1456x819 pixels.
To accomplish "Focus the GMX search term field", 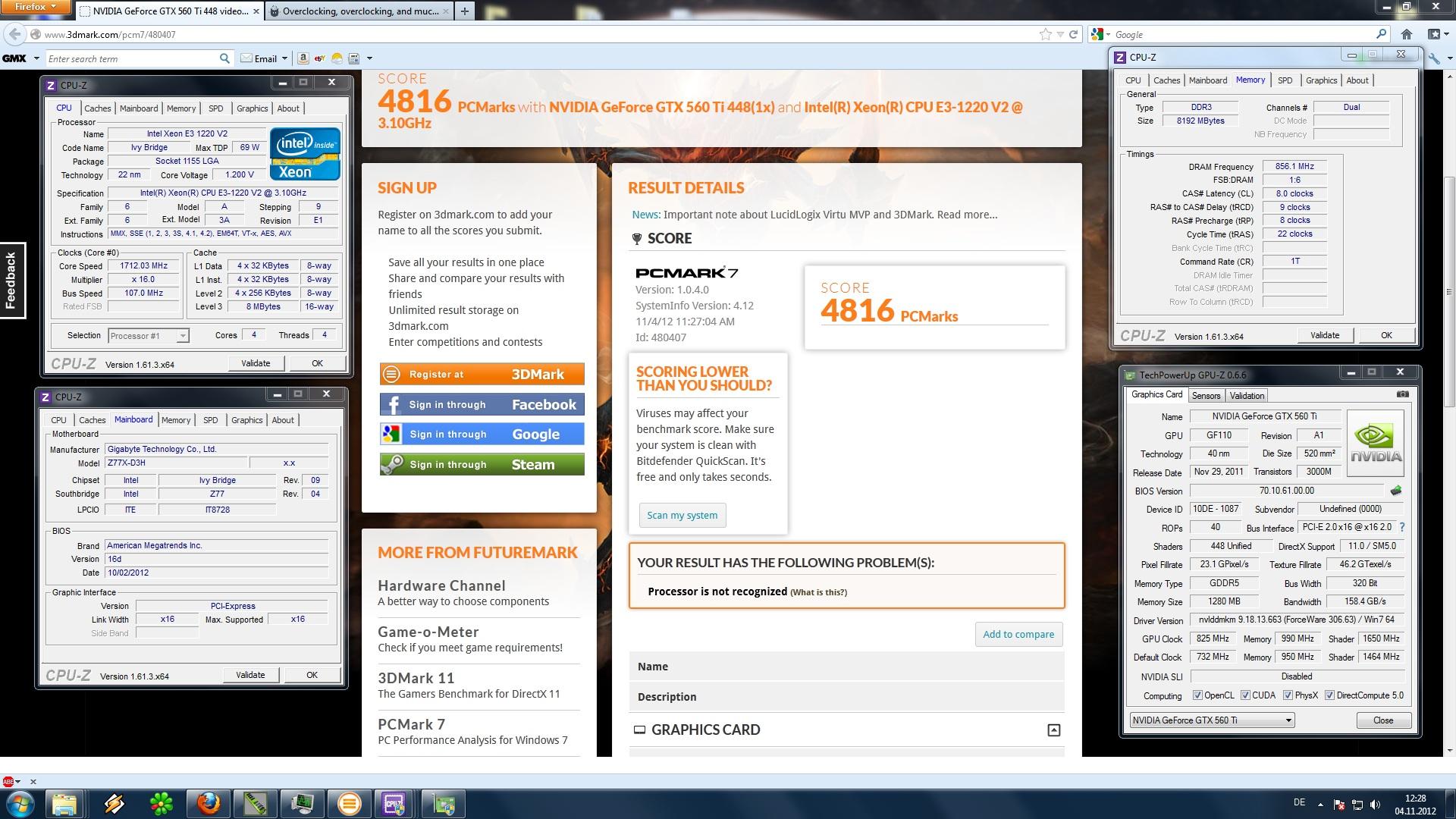I will pos(133,58).
